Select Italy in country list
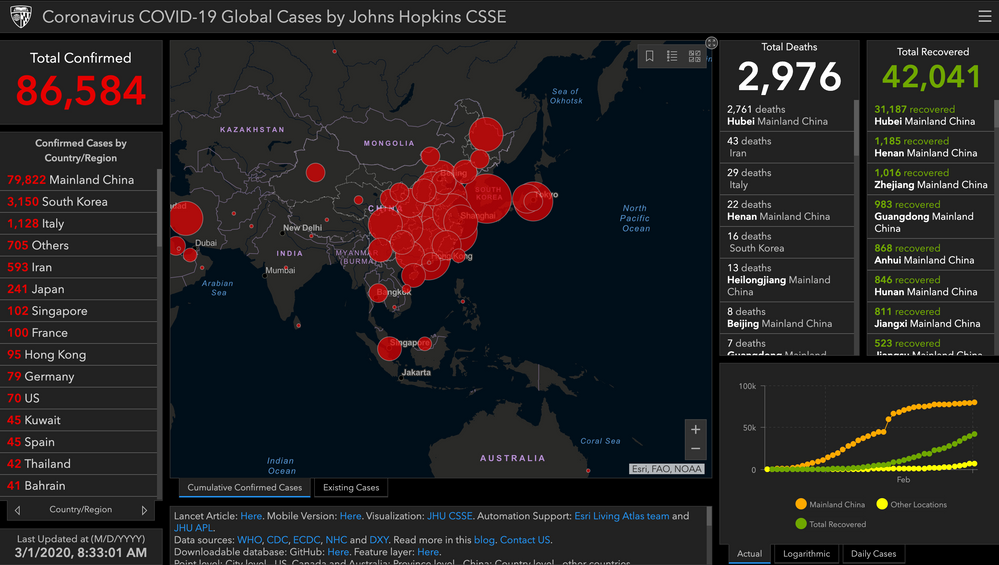Image resolution: width=999 pixels, height=565 pixels. coord(79,224)
